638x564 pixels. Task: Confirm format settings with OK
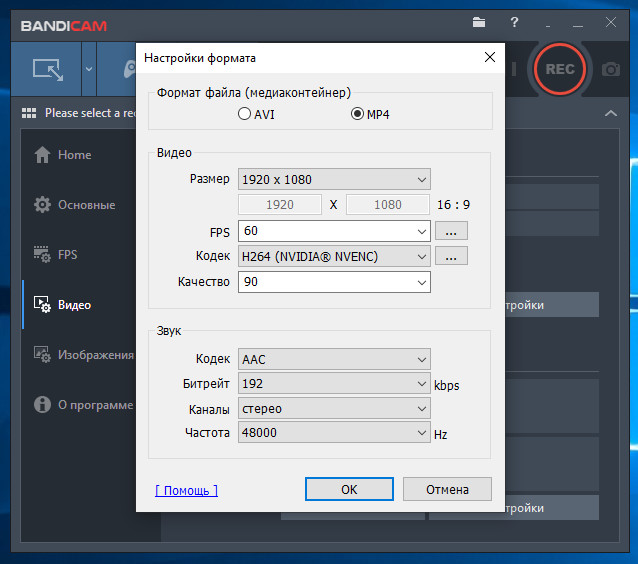(349, 489)
